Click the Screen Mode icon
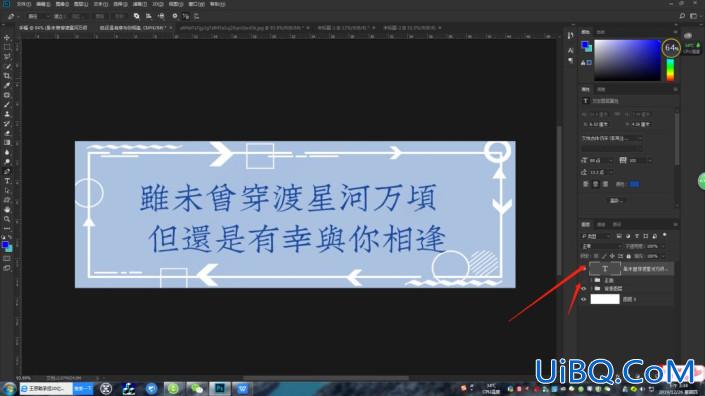Viewport: 705px width, 396px height. [x=7, y=268]
